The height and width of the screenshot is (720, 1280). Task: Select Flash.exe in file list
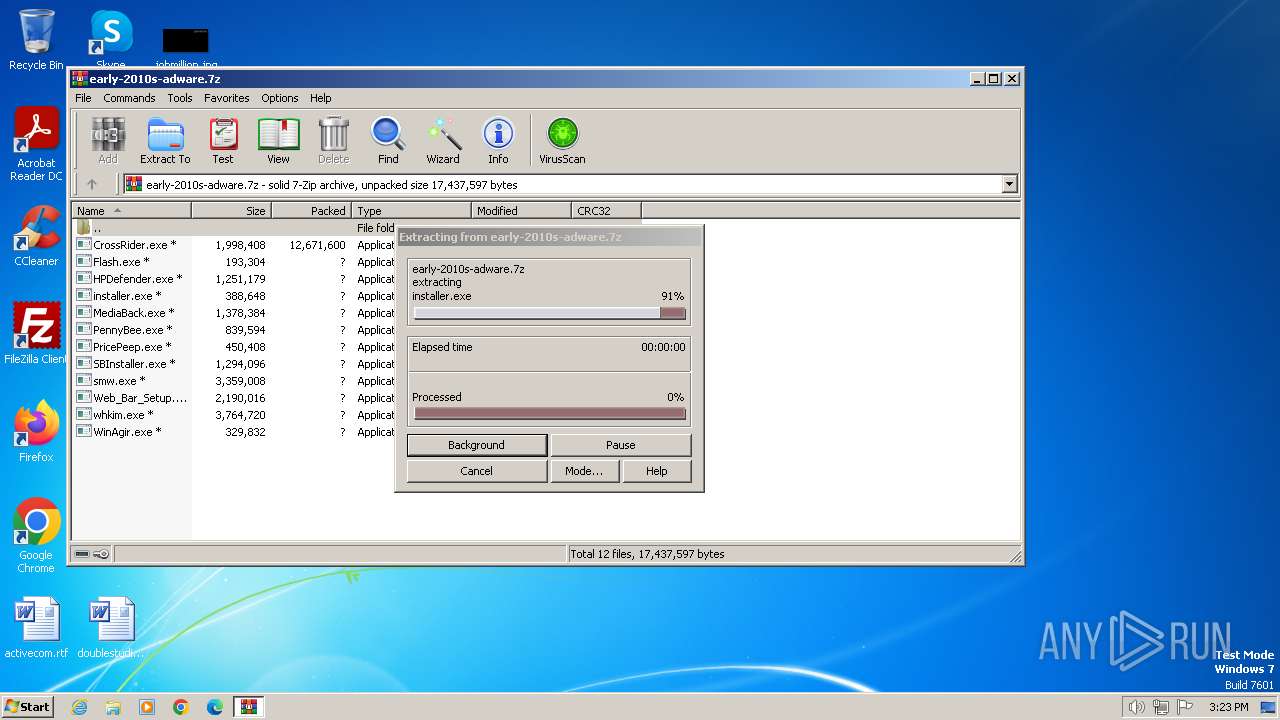coord(120,262)
